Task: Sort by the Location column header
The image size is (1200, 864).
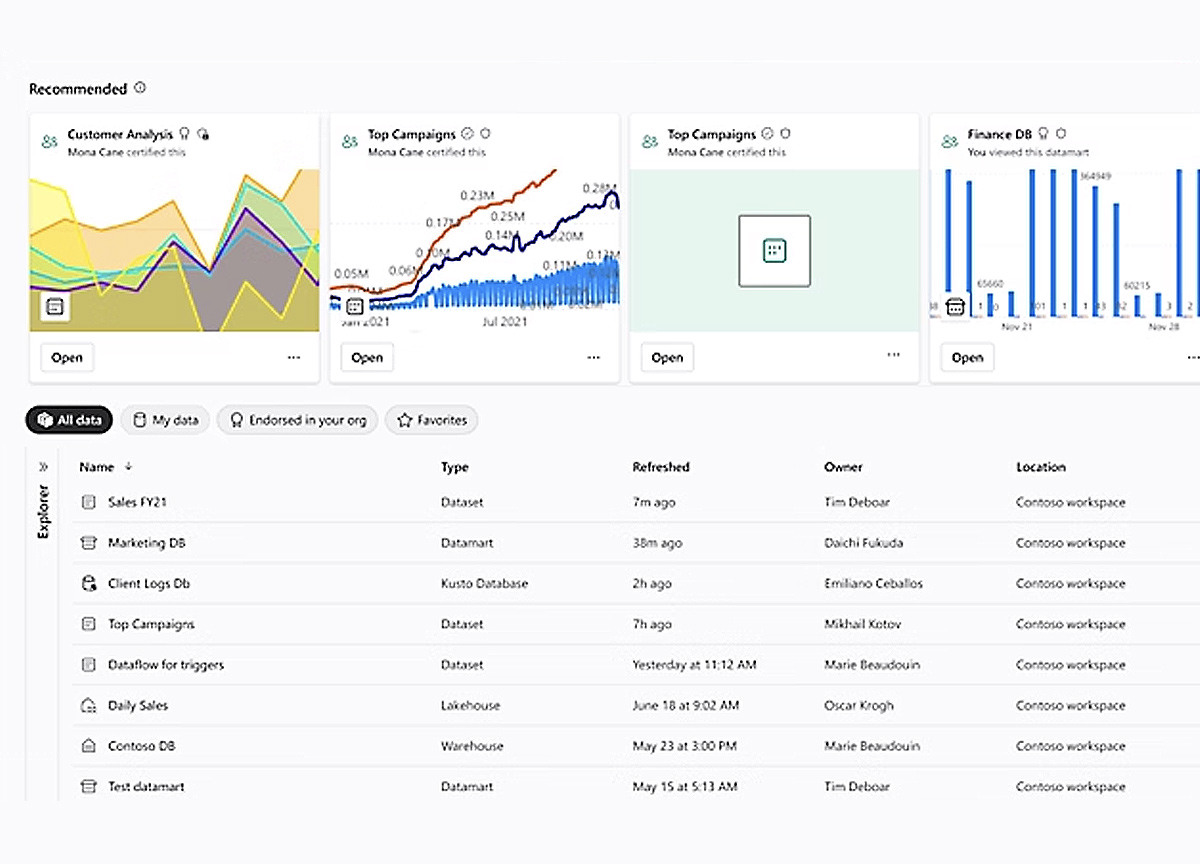Action: tap(1041, 467)
